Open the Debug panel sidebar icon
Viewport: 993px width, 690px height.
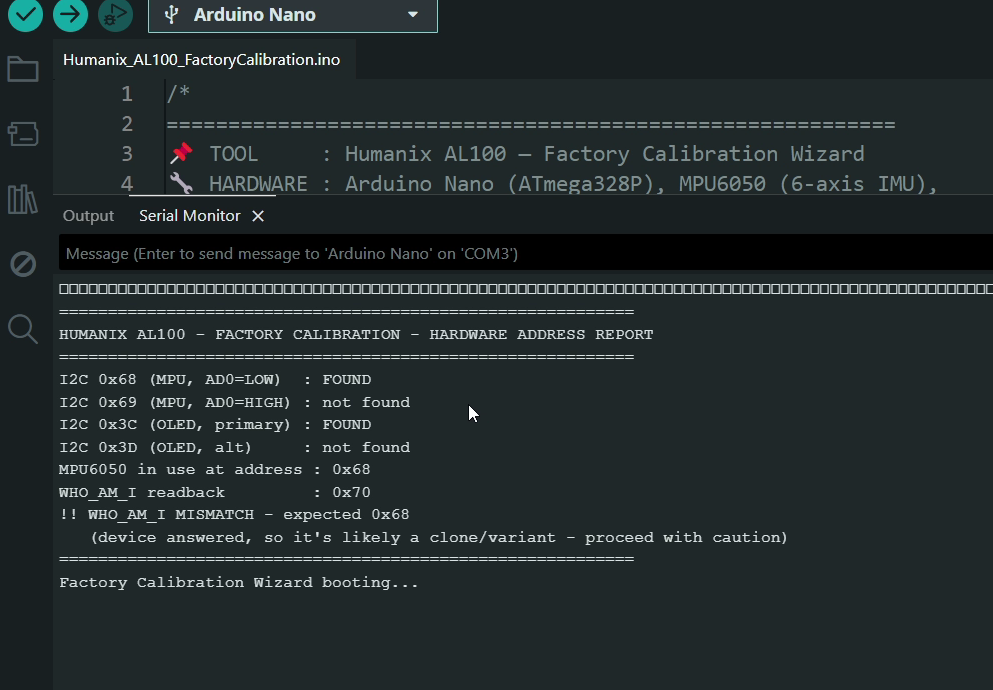pos(23,264)
